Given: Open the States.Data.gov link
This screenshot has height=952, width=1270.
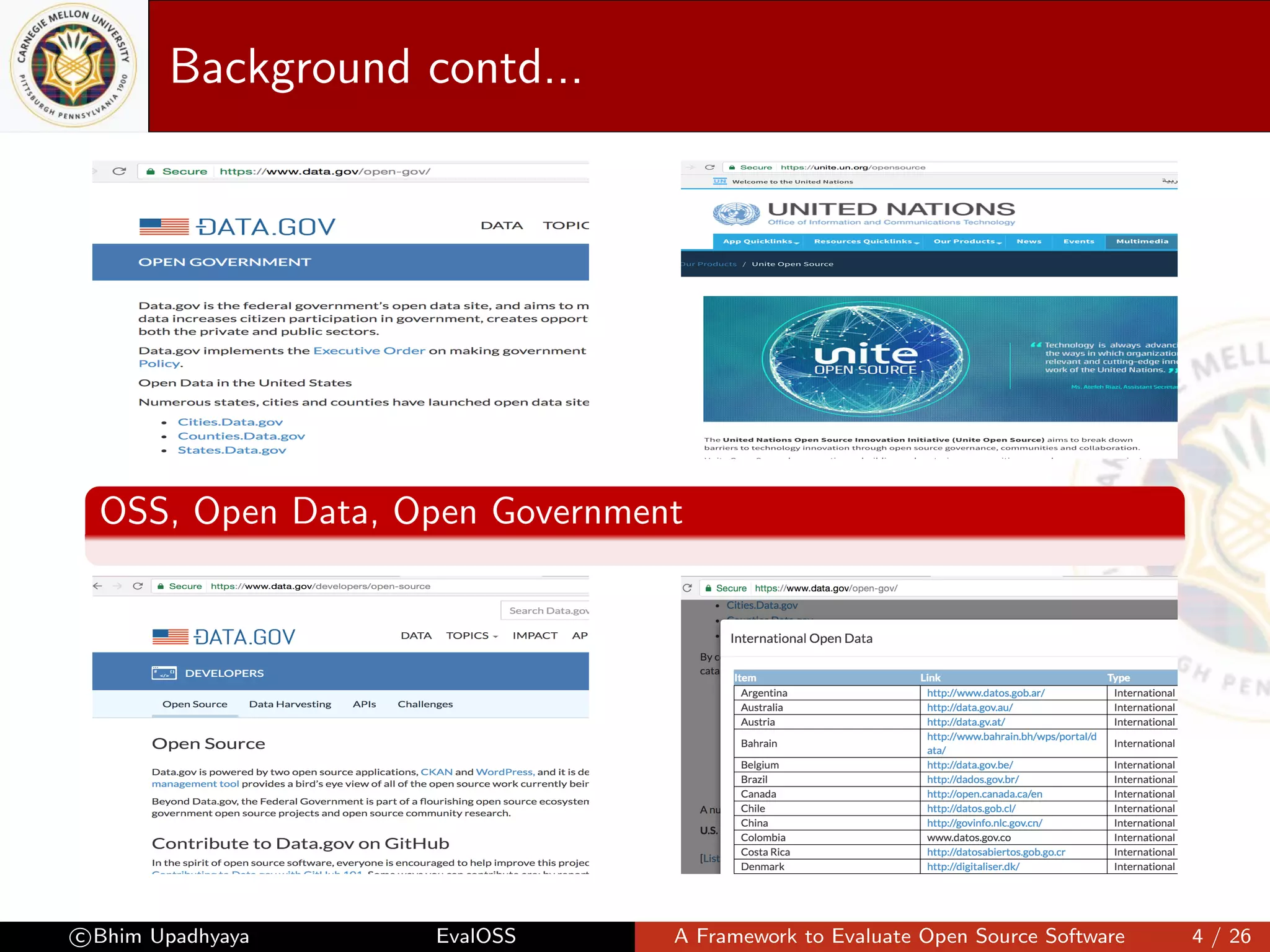Looking at the screenshot, I should [x=232, y=450].
